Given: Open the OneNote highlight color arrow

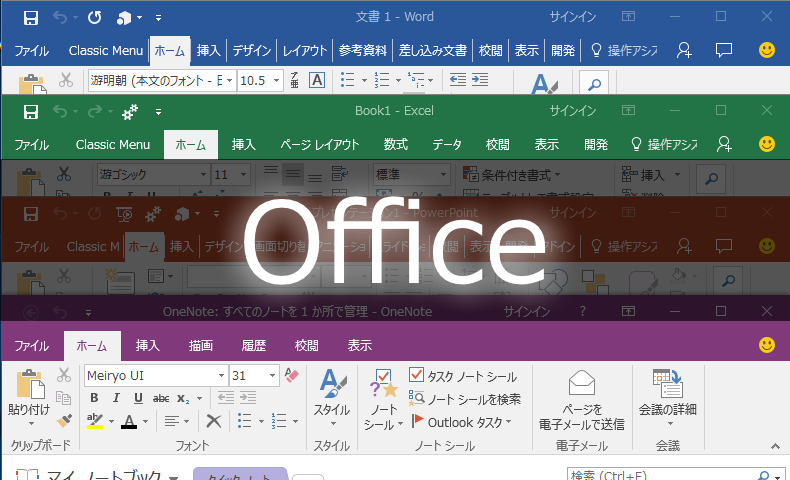Looking at the screenshot, I should coord(111,421).
